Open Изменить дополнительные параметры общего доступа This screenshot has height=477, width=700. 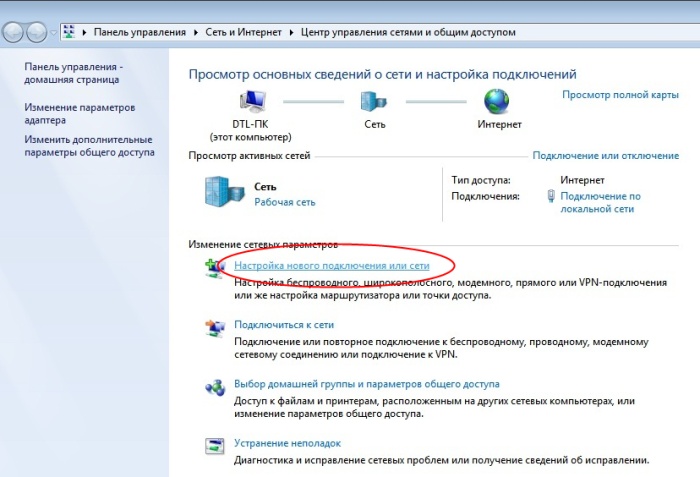click(x=88, y=146)
